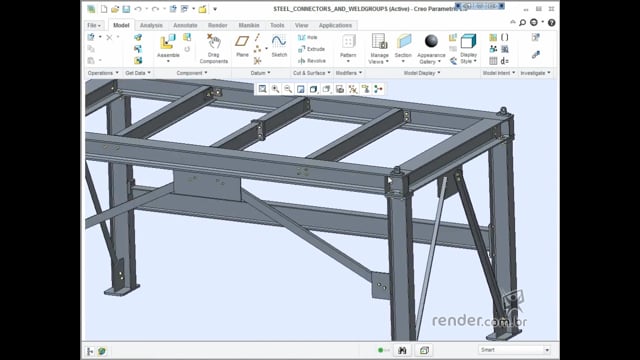The image size is (640, 360).
Task: Click the Find binoculars icon
Action: point(402,351)
